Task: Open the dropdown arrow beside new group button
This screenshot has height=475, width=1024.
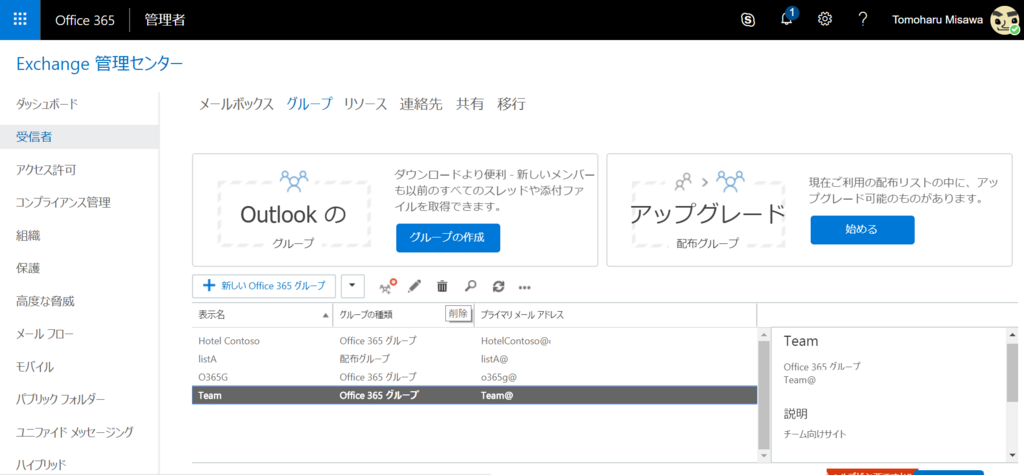Action: (353, 286)
